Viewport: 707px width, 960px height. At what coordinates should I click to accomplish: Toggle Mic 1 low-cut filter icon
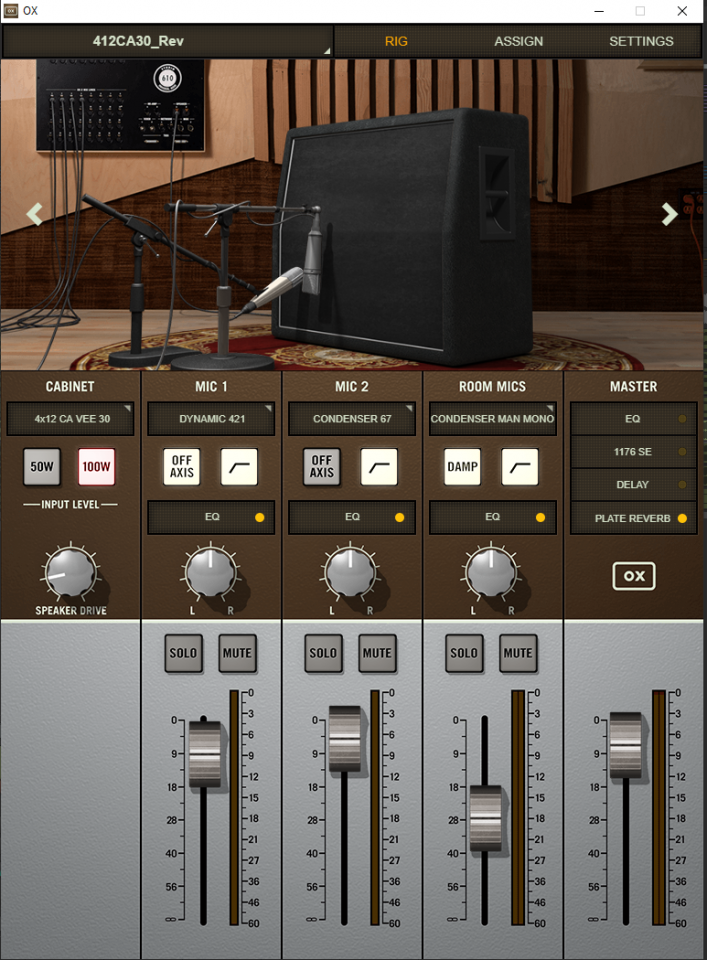[x=239, y=467]
